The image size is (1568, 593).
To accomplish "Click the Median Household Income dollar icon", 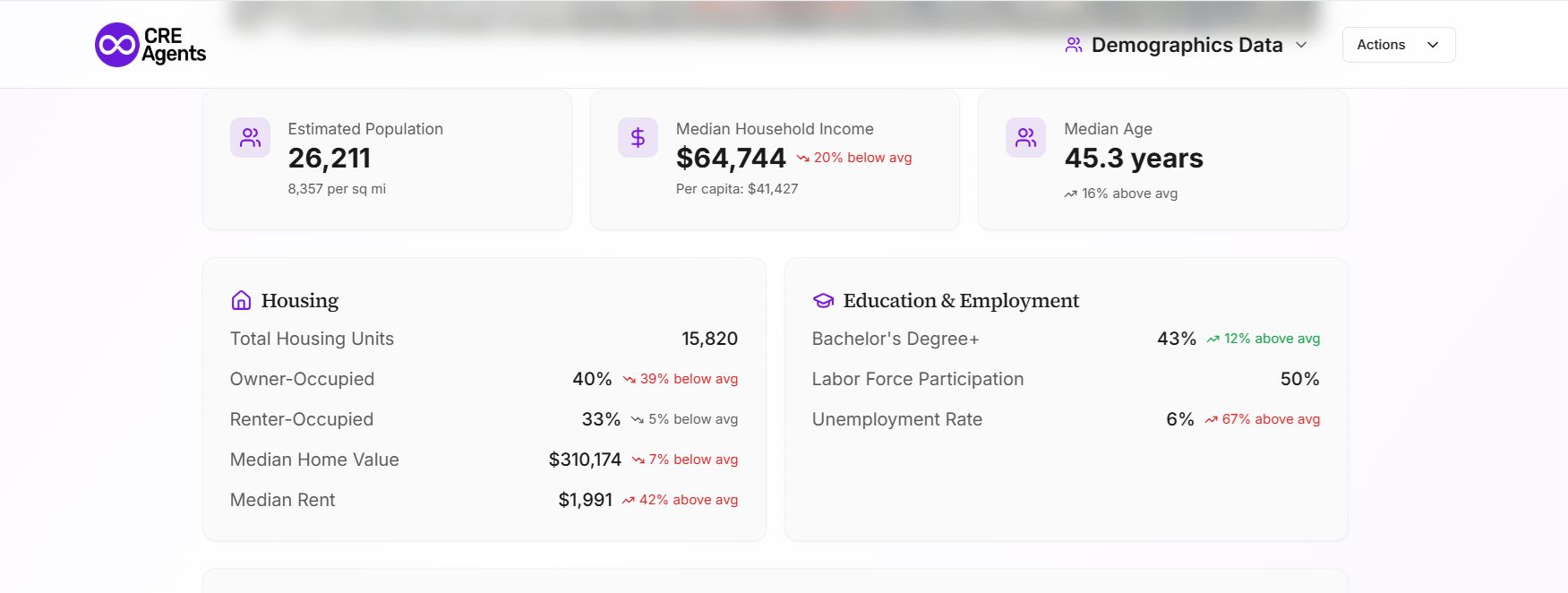I will (x=638, y=138).
